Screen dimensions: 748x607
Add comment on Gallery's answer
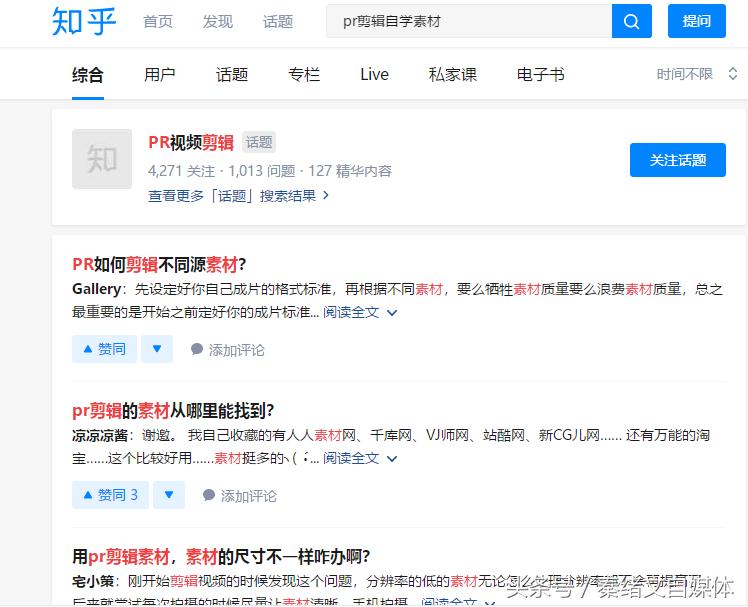(228, 350)
